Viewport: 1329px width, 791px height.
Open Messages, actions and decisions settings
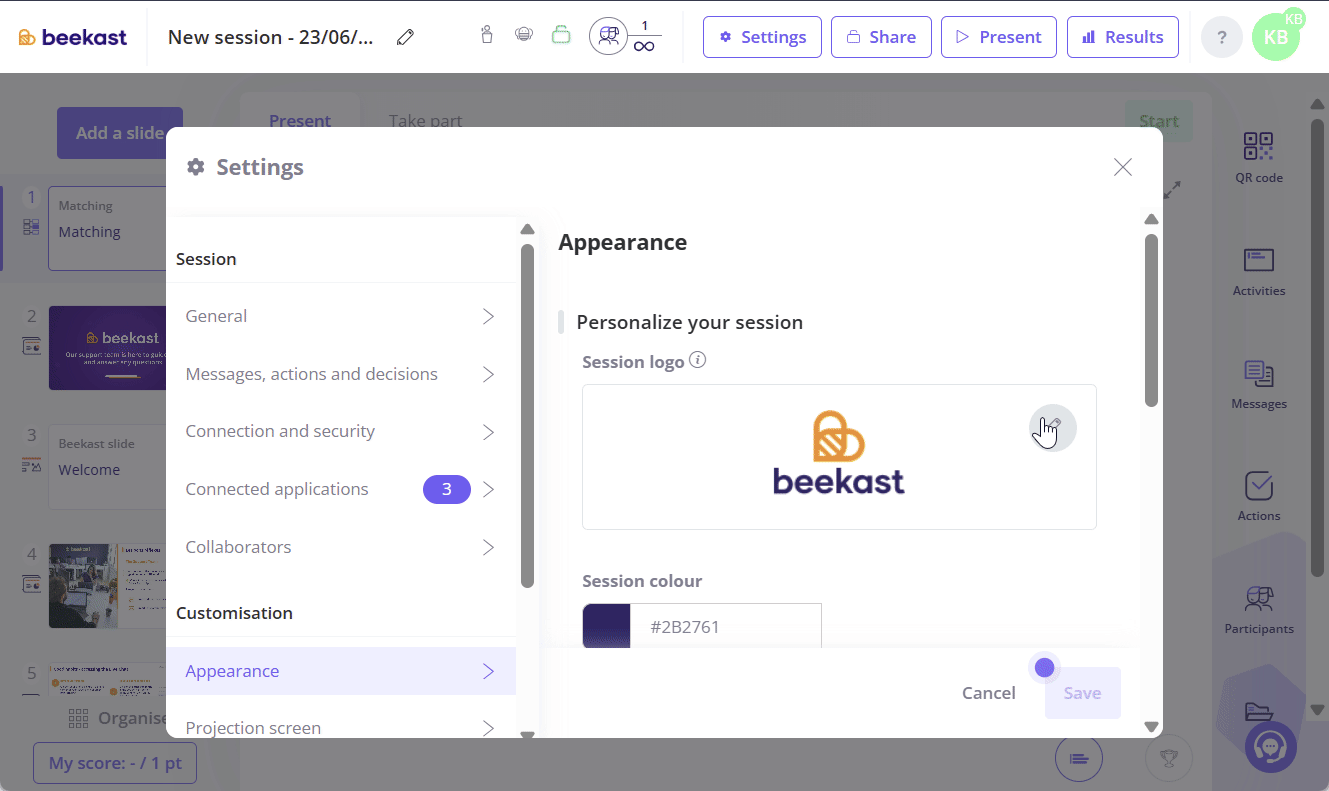tap(341, 374)
